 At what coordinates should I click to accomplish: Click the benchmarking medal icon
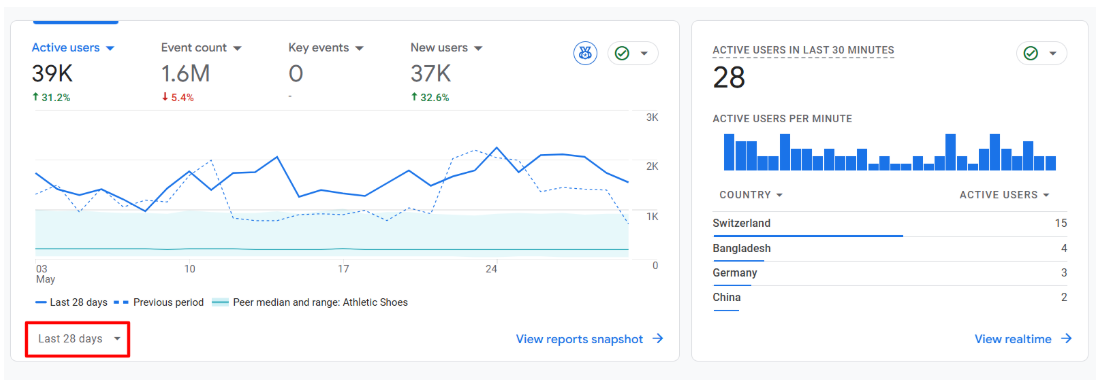tap(585, 54)
